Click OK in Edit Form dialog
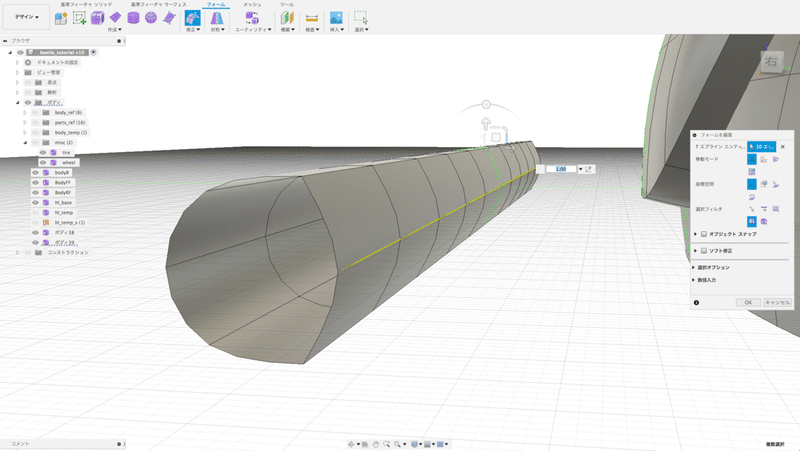800x451 pixels. pyautogui.click(x=748, y=303)
